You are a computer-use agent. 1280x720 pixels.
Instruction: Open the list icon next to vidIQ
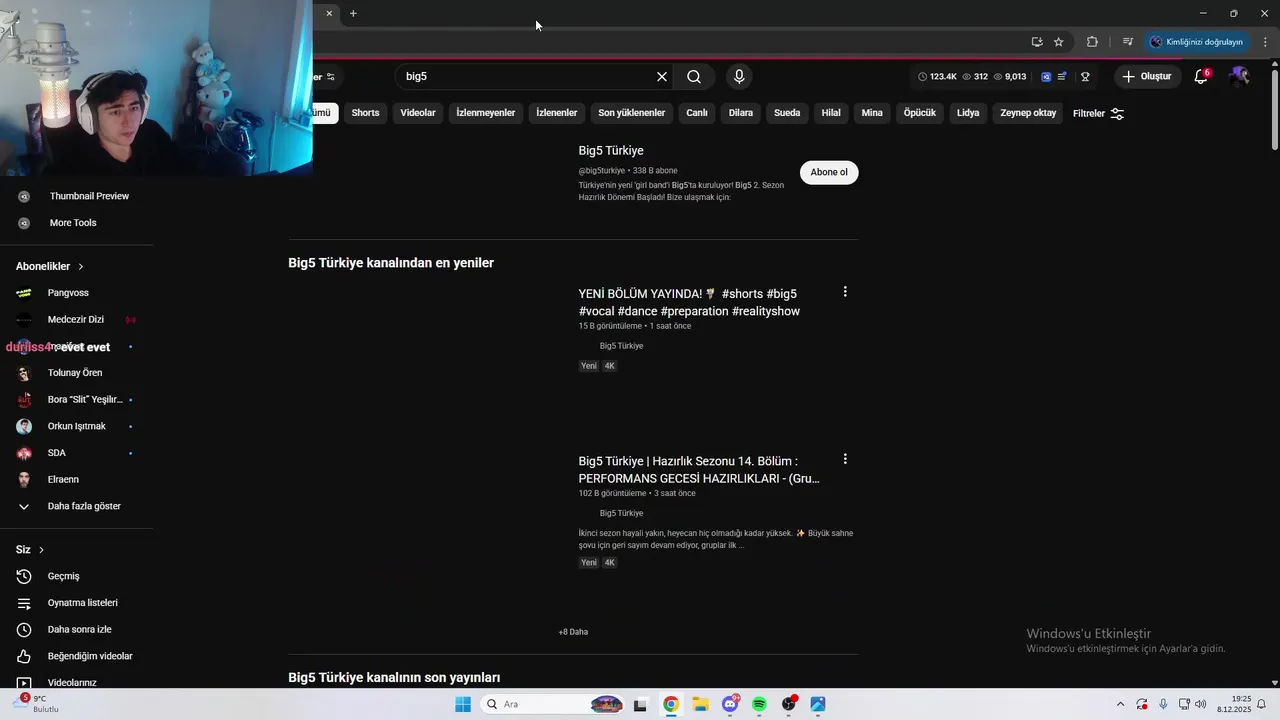(x=1062, y=76)
